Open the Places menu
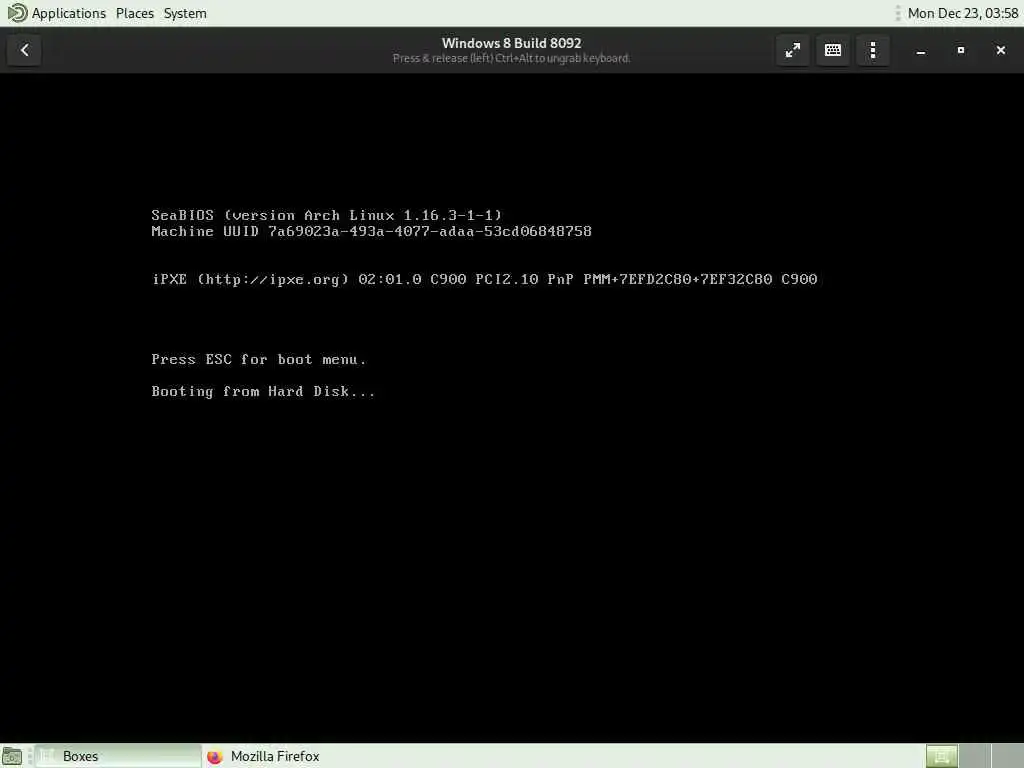The image size is (1024, 768). coord(135,13)
